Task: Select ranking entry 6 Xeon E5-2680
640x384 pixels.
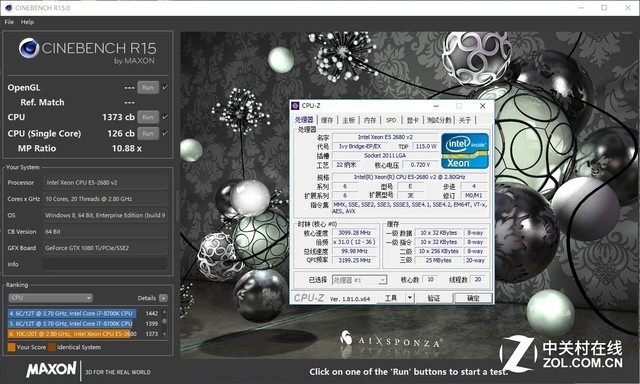Action: [83, 334]
